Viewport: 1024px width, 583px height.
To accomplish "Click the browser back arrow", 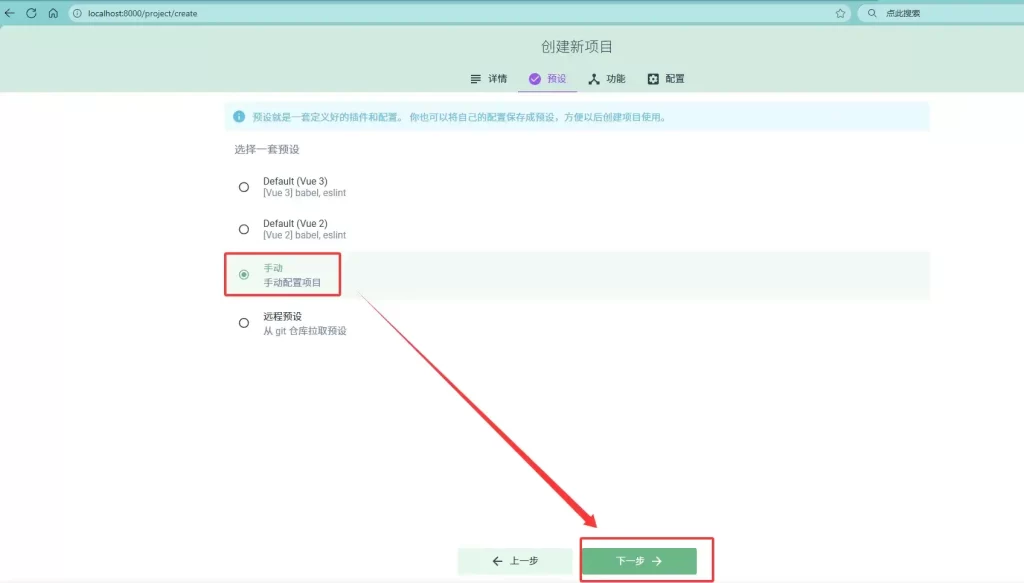I will 10,13.
